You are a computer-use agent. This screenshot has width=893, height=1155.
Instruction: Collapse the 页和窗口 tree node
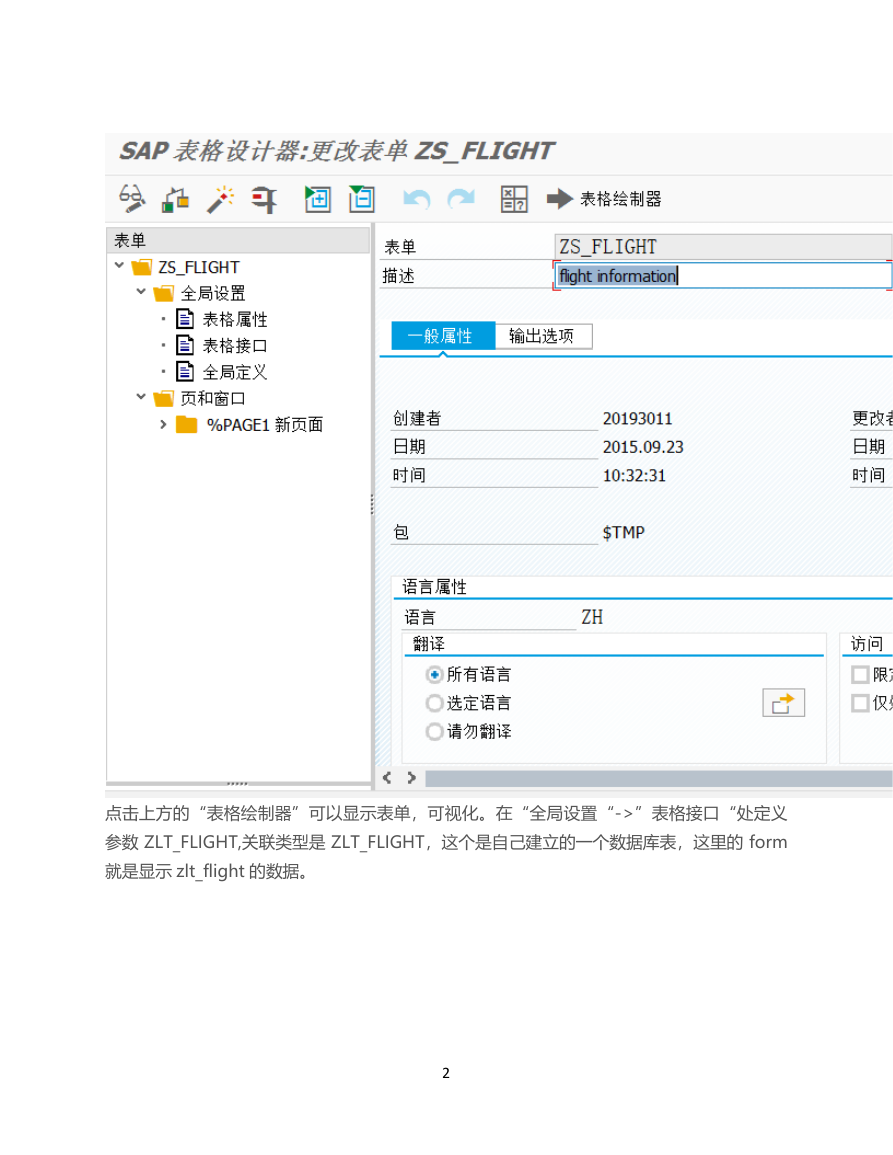point(141,397)
